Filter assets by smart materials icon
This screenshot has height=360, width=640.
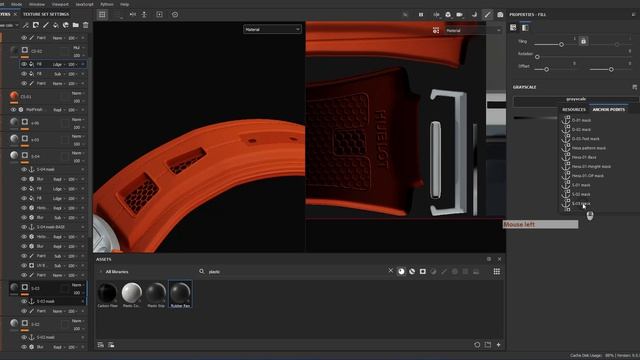412,271
